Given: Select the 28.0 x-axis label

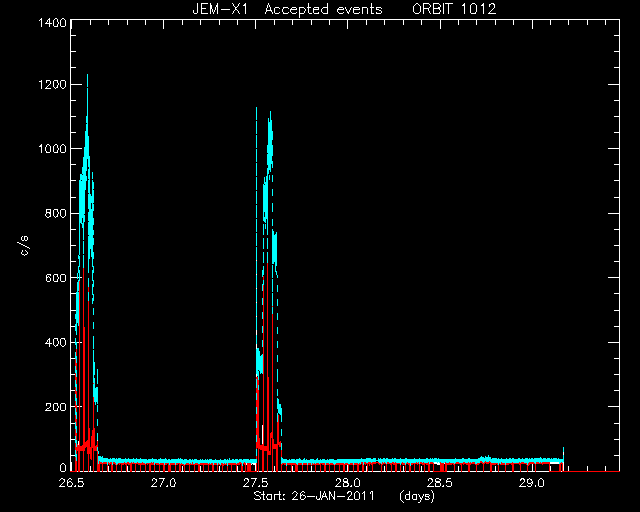Looking at the screenshot, I should pos(348,483).
